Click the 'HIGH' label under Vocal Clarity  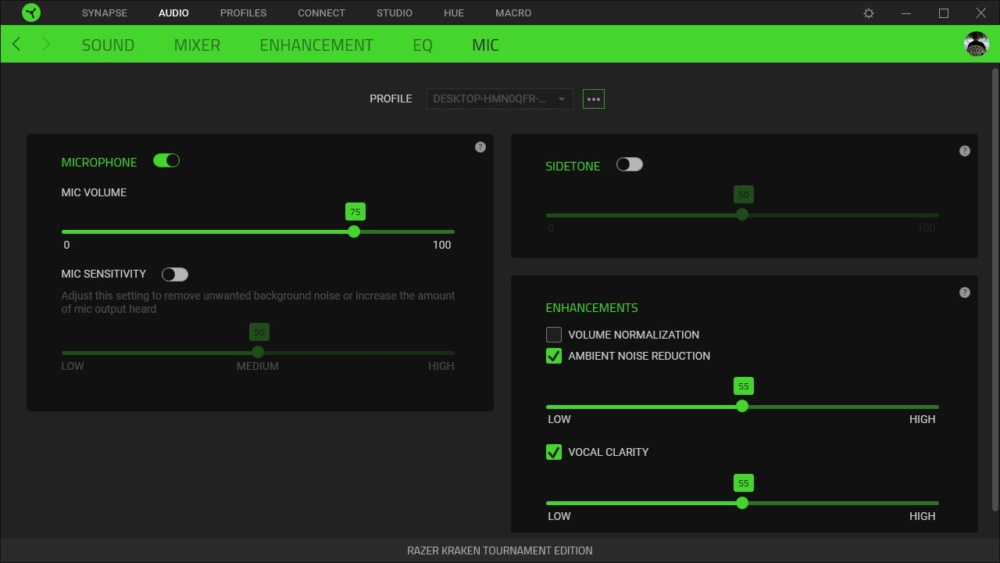point(922,516)
